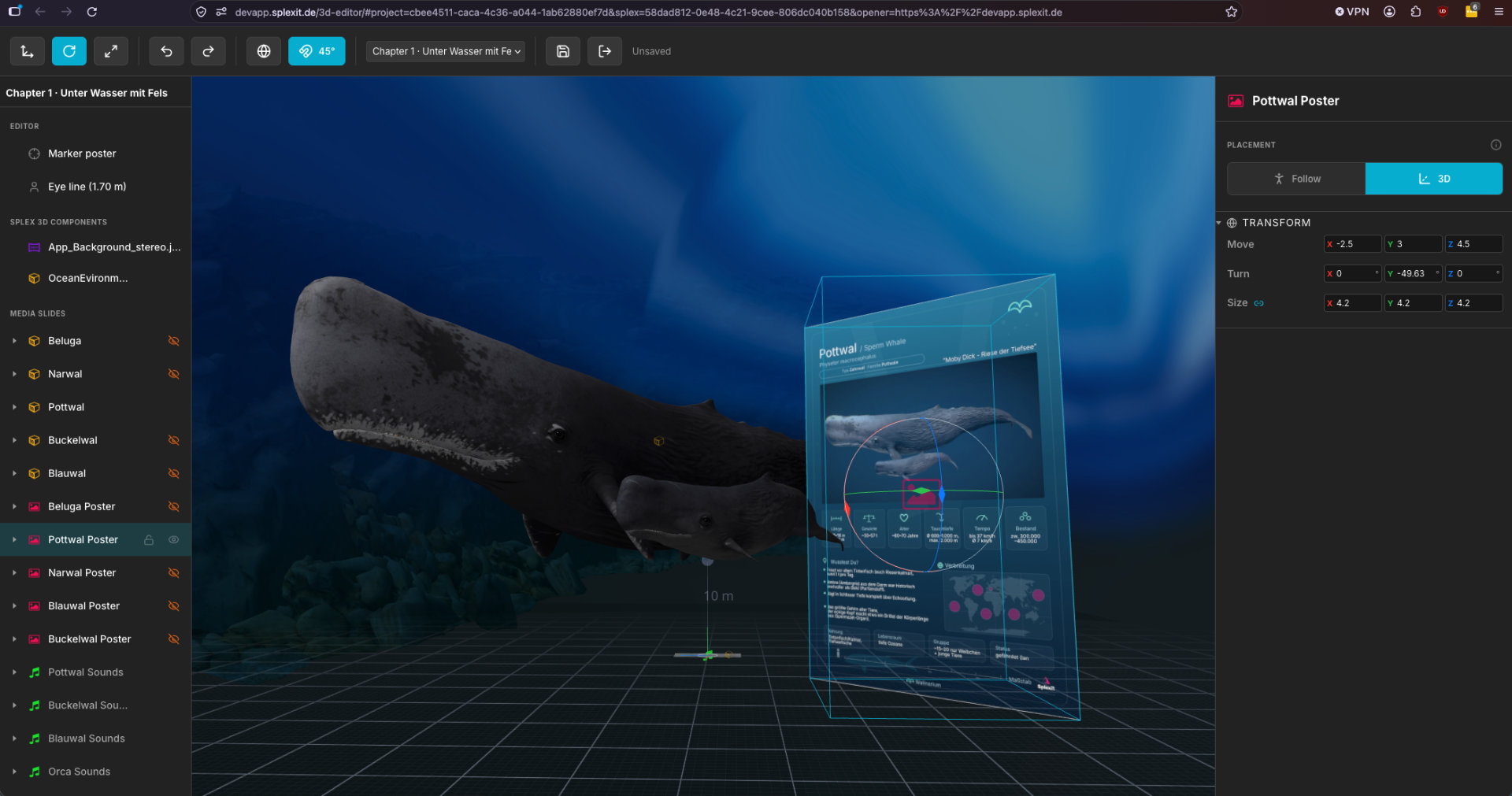Image resolution: width=1512 pixels, height=796 pixels.
Task: Expand the Pottwal Sounds slide
Action: click(14, 672)
